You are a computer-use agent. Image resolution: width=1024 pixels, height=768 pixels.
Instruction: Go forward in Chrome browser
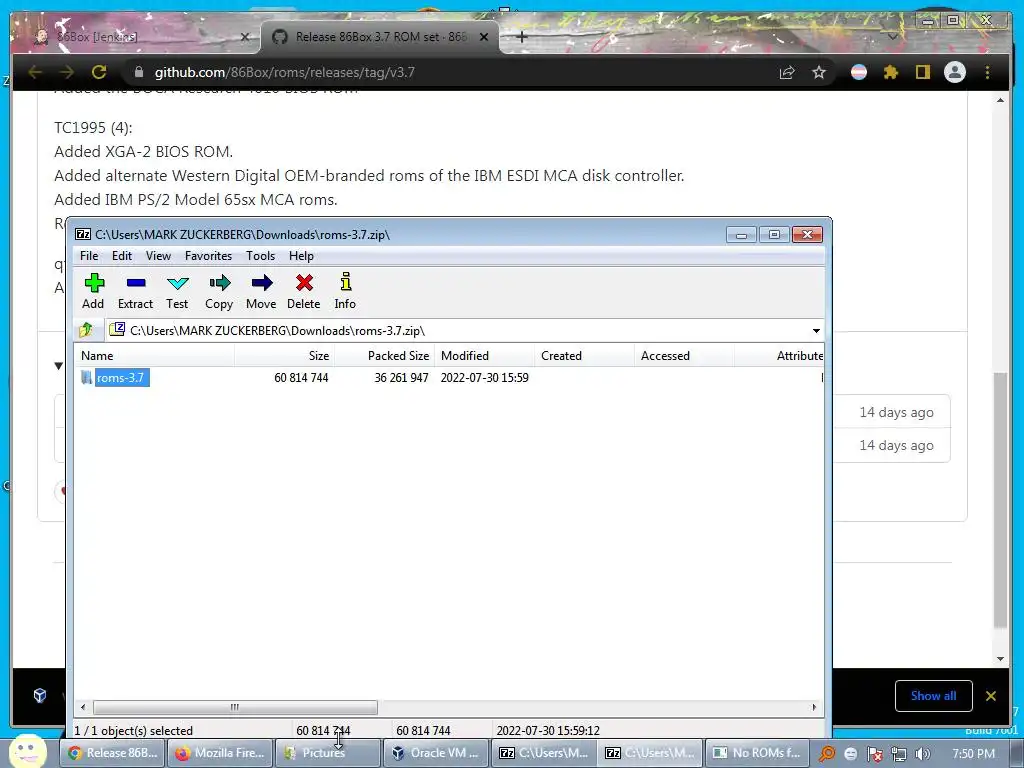pyautogui.click(x=67, y=72)
